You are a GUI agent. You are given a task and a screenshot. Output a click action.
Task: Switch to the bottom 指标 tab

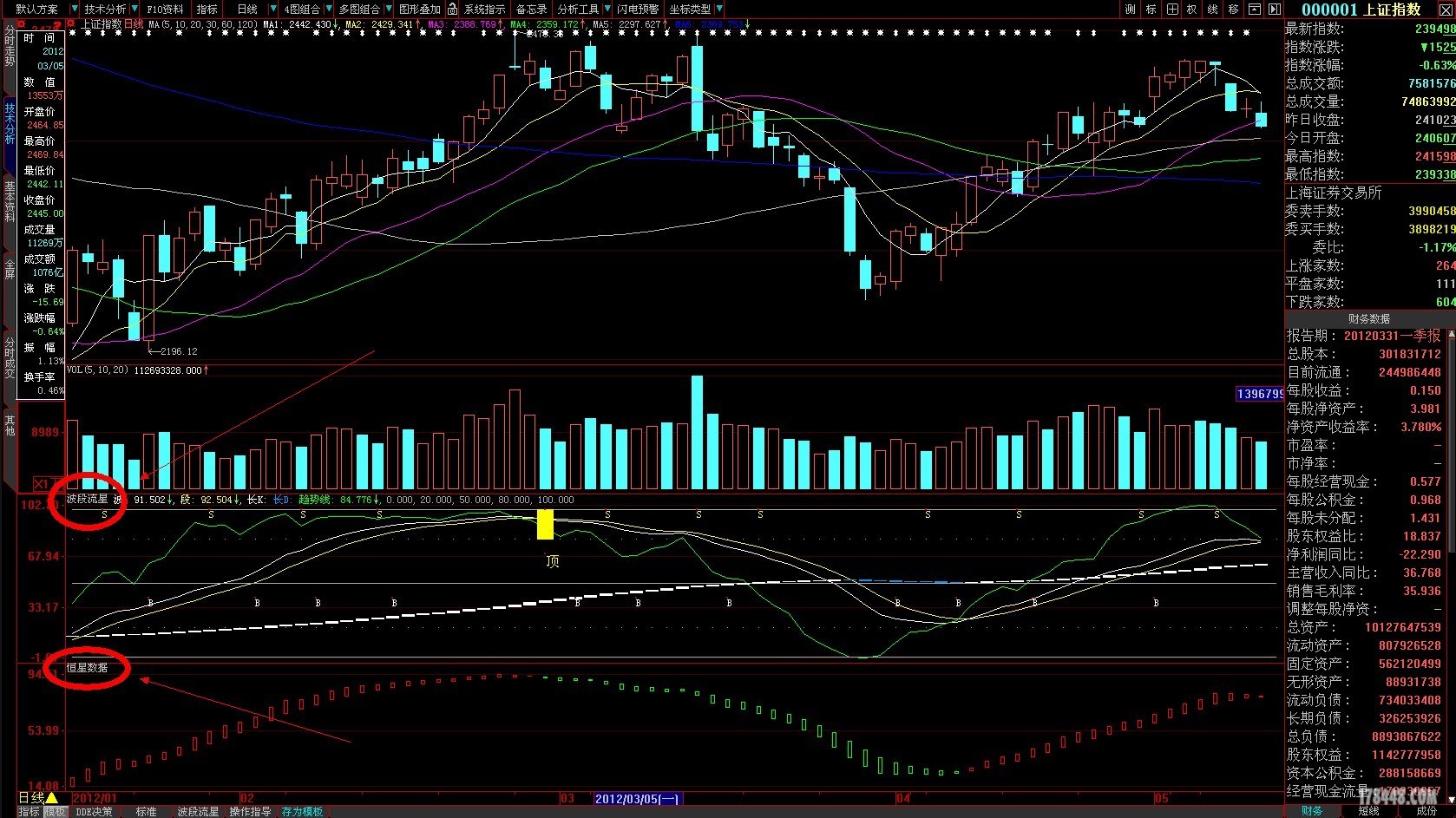pos(30,812)
